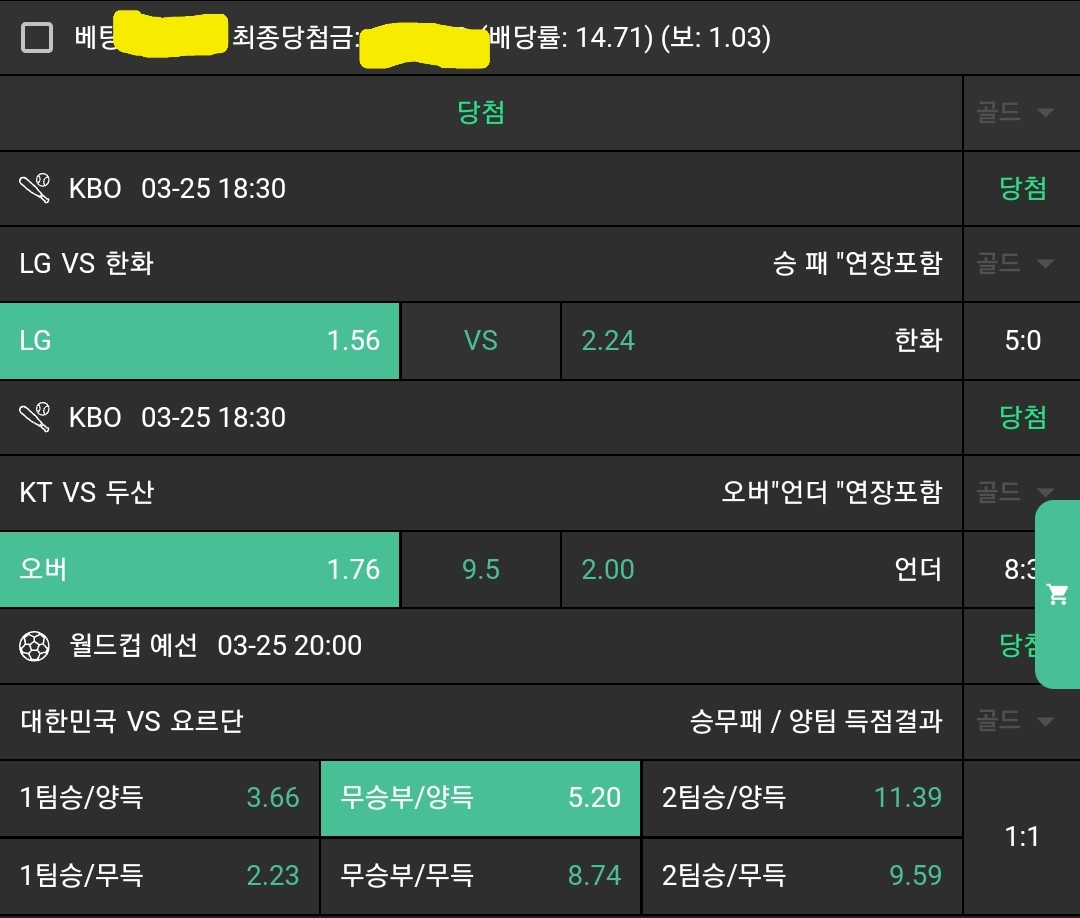
Task: Click soccer ball icon for 월드컵 예선
Action: tap(35, 646)
